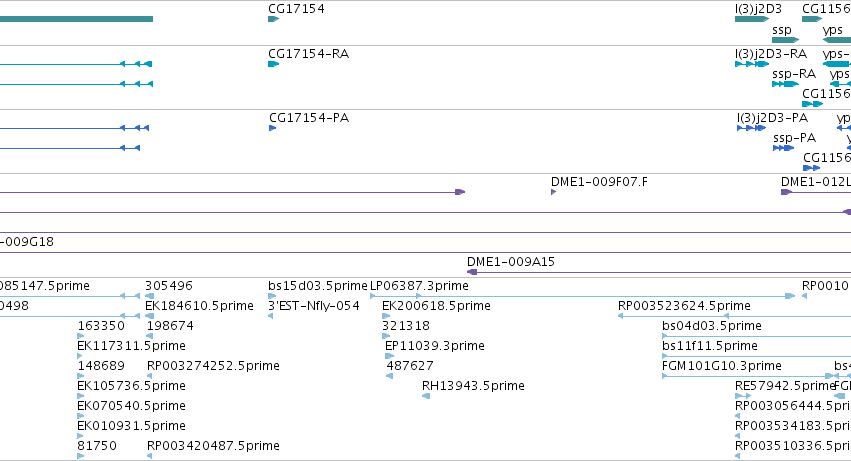The height and width of the screenshot is (461, 851).
Task: Select the bs15d03.5prime EST label
Action: click(x=317, y=286)
